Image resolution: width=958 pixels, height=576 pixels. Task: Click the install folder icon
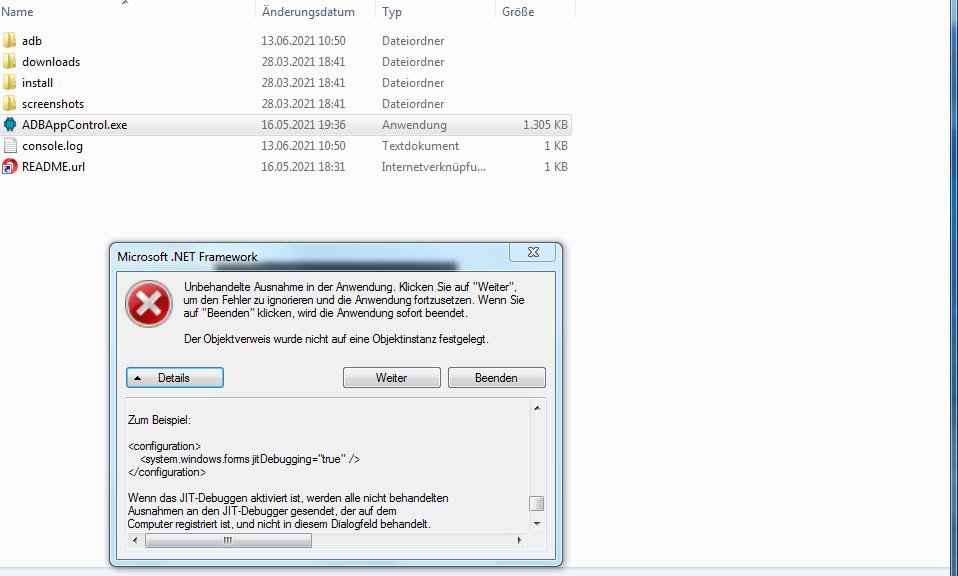[x=9, y=82]
